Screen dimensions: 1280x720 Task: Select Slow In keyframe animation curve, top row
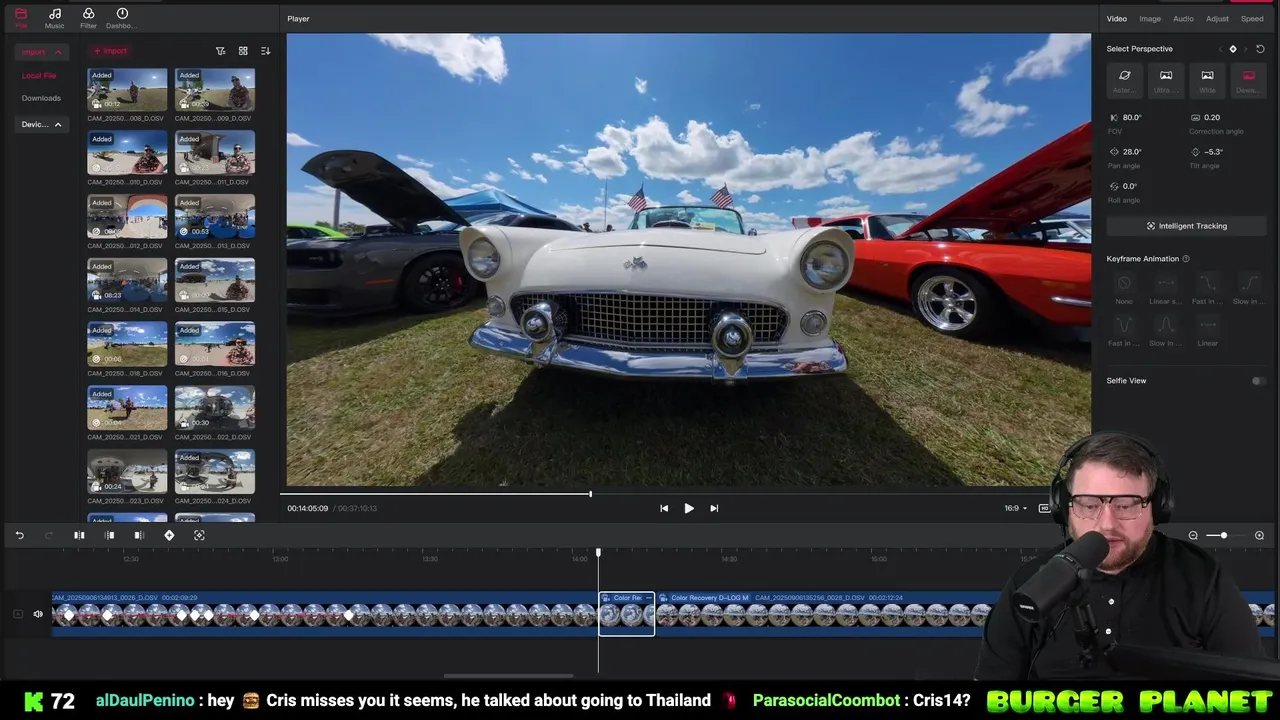click(1249, 288)
